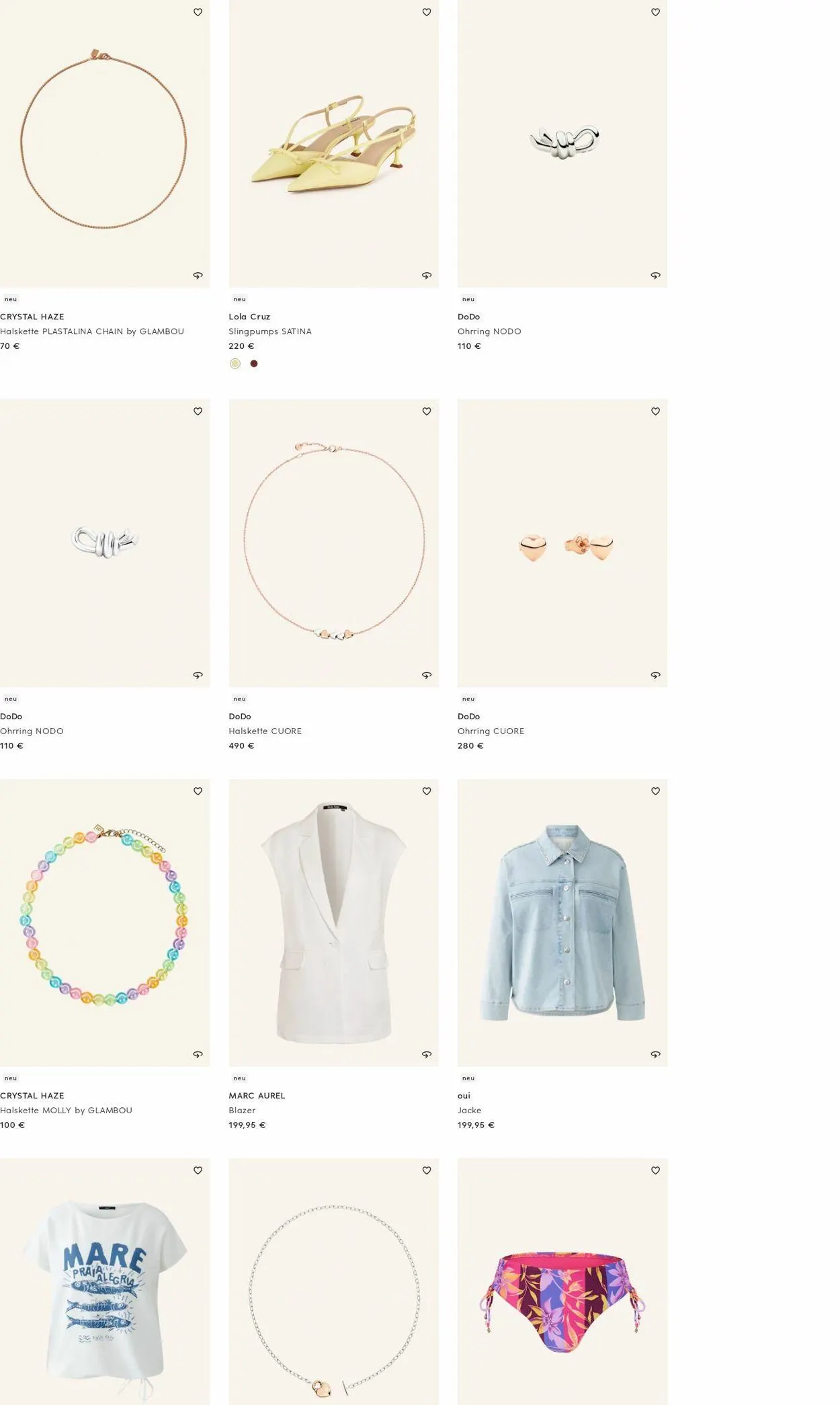The image size is (840, 1405).
Task: Open Slingpumps SATINA product link
Action: [x=269, y=331]
